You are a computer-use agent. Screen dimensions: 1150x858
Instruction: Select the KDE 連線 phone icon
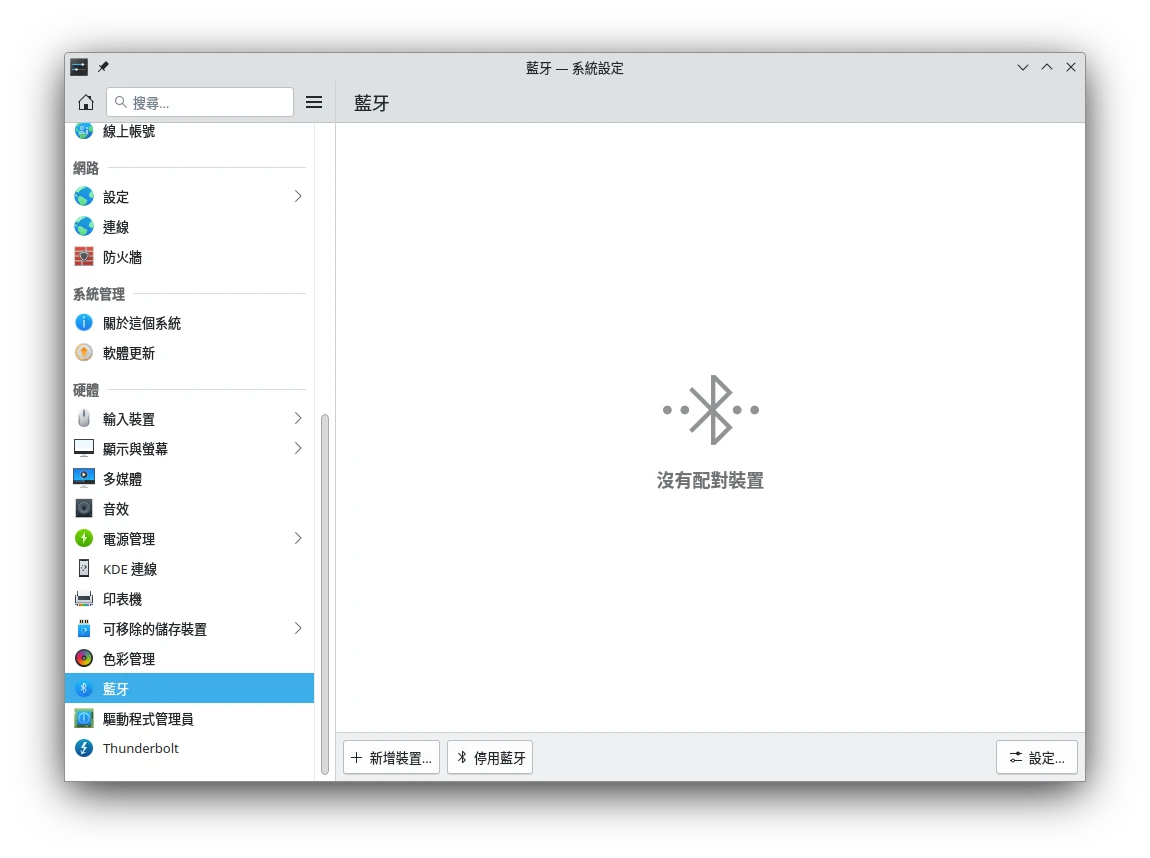[84, 569]
